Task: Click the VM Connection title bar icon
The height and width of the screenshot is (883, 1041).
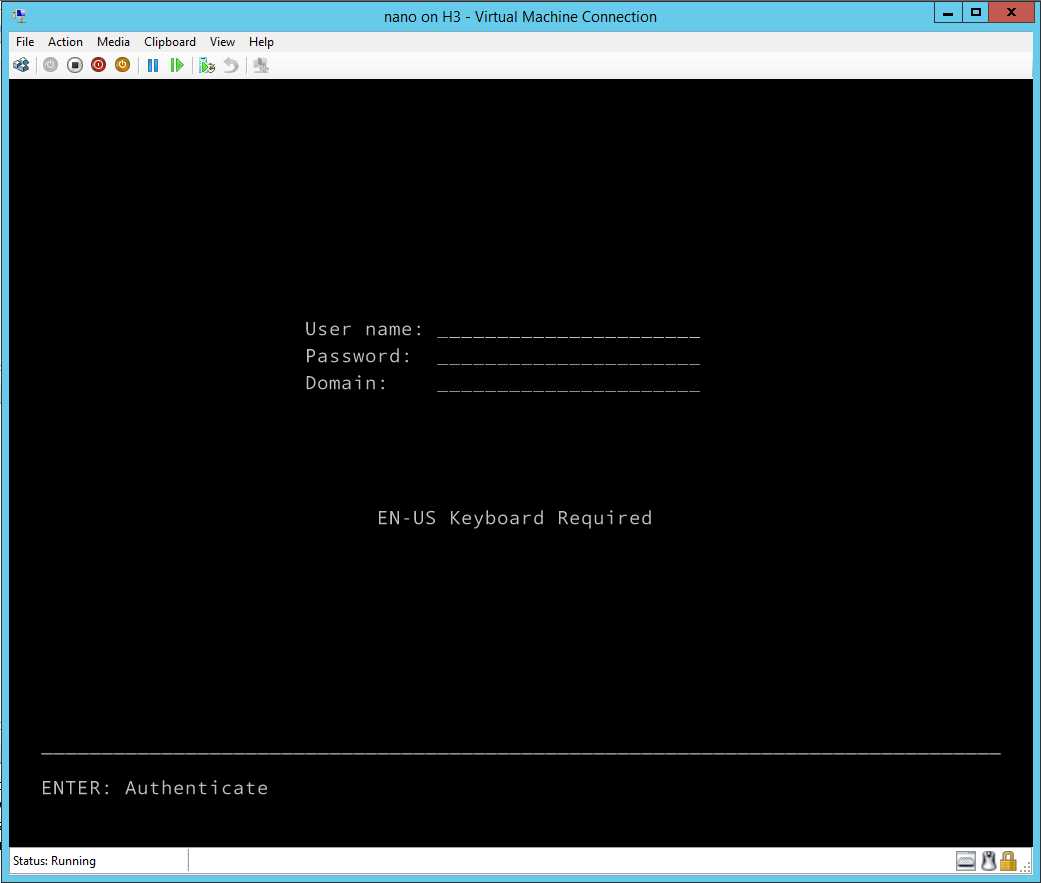Action: point(19,16)
